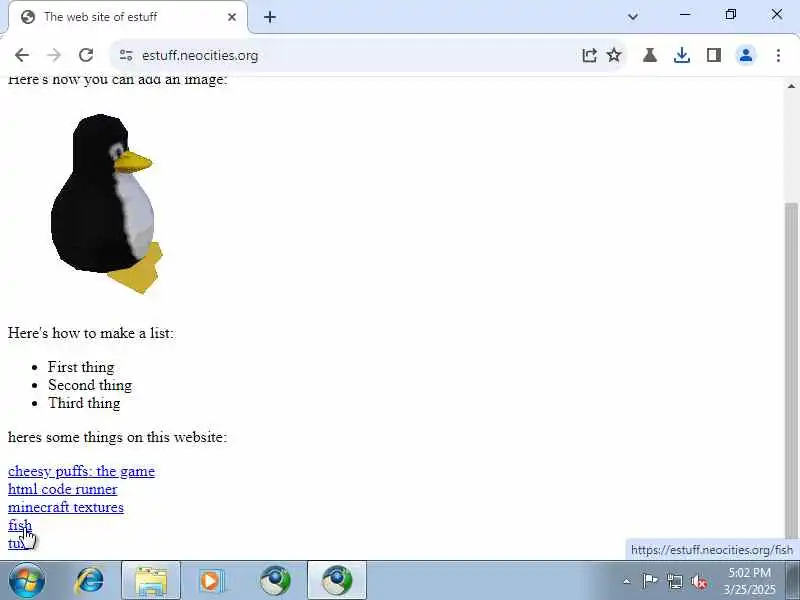The width and height of the screenshot is (800, 600).
Task: Select 'Second thing' list text
Action: [x=90, y=385]
